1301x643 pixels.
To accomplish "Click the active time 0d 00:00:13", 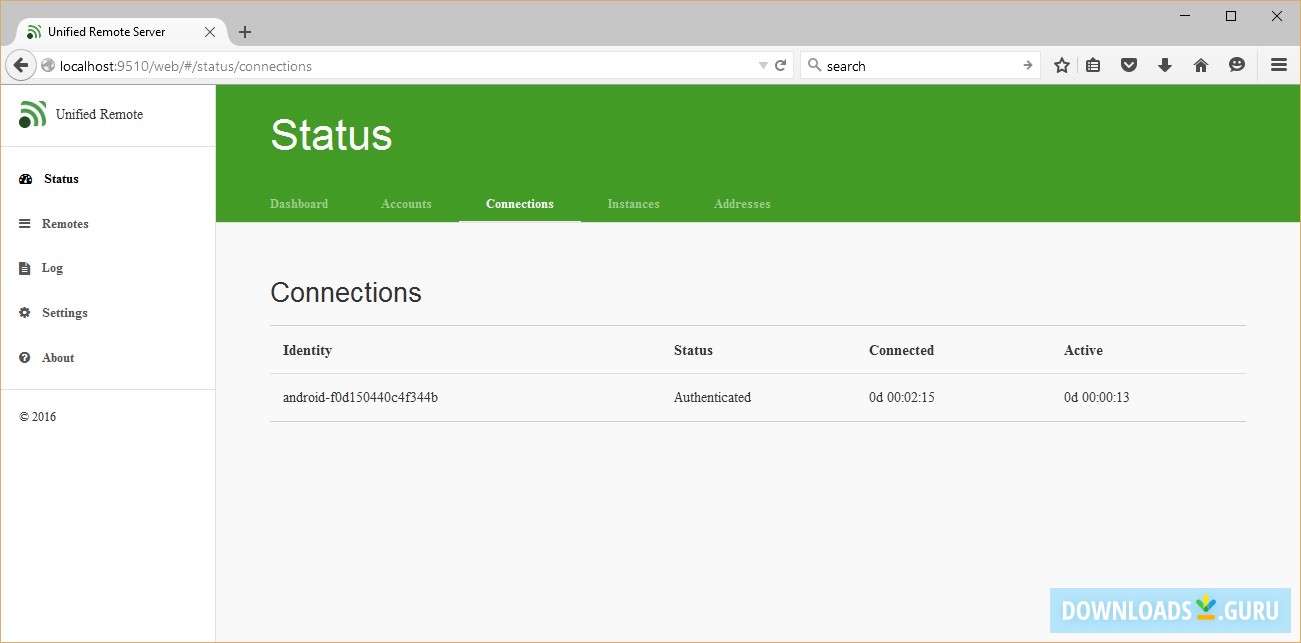I will pos(1096,398).
